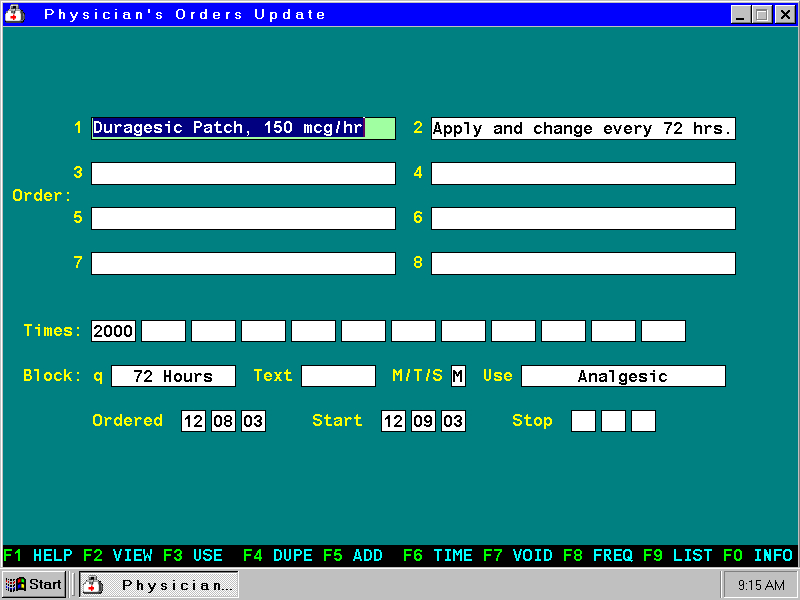The image size is (800, 600).
Task: Click the Text field in Block row
Action: click(x=338, y=376)
